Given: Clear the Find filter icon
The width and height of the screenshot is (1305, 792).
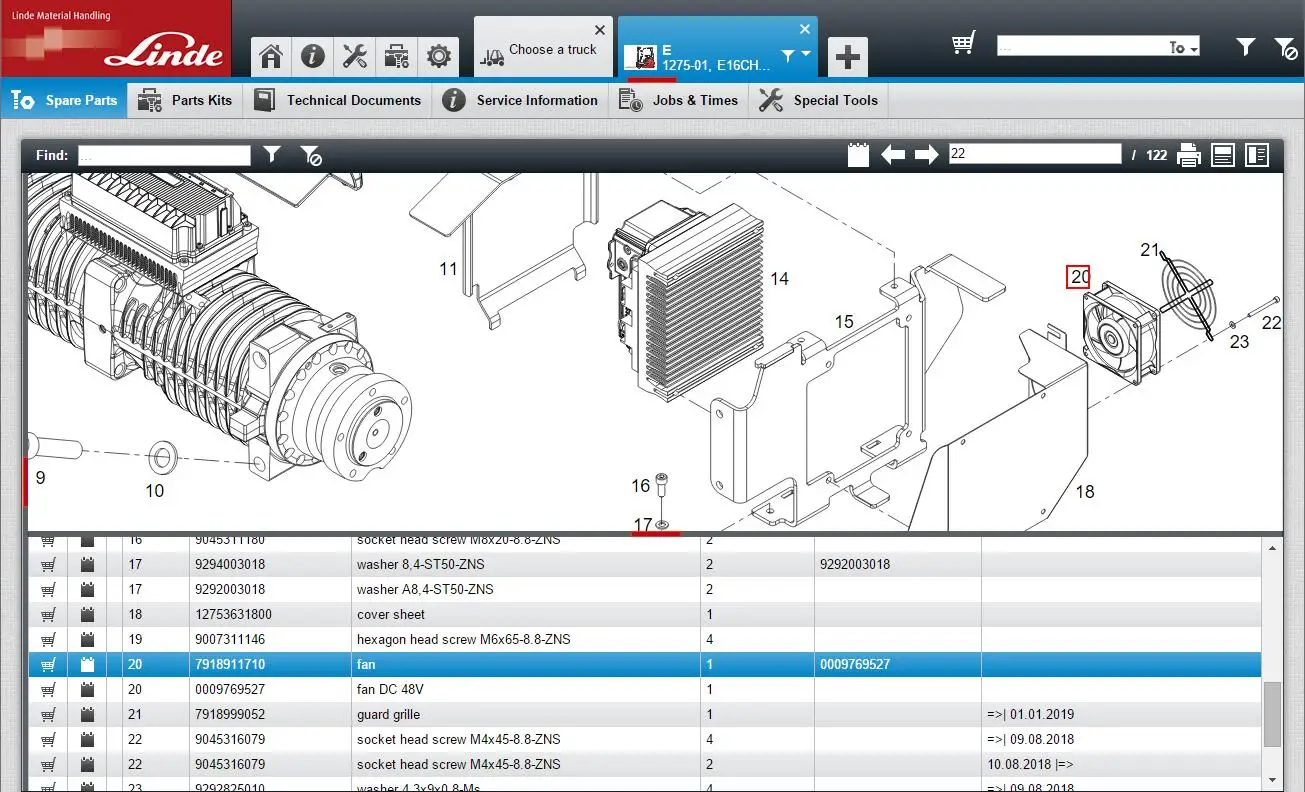Looking at the screenshot, I should 311,155.
